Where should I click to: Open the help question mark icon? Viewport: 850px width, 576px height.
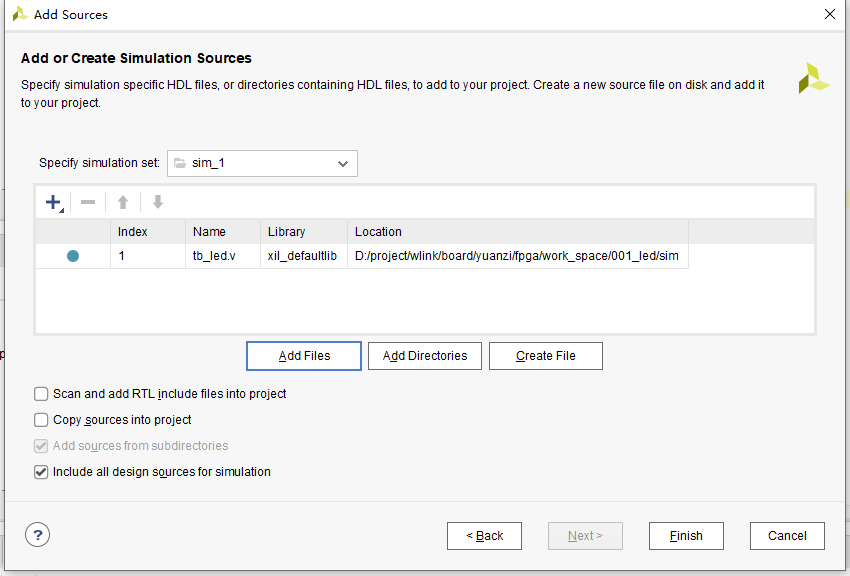click(x=37, y=535)
